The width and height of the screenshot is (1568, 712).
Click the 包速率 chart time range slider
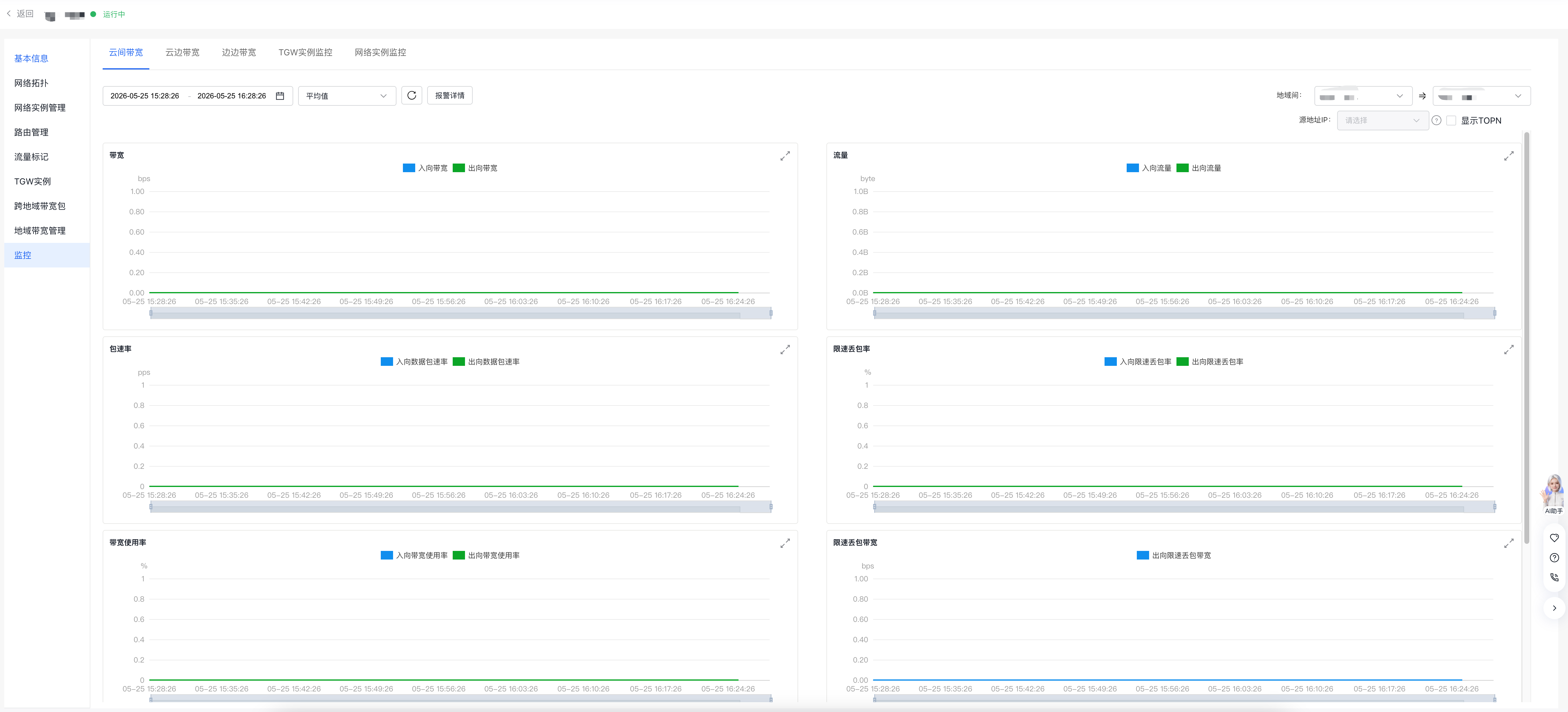(x=461, y=507)
